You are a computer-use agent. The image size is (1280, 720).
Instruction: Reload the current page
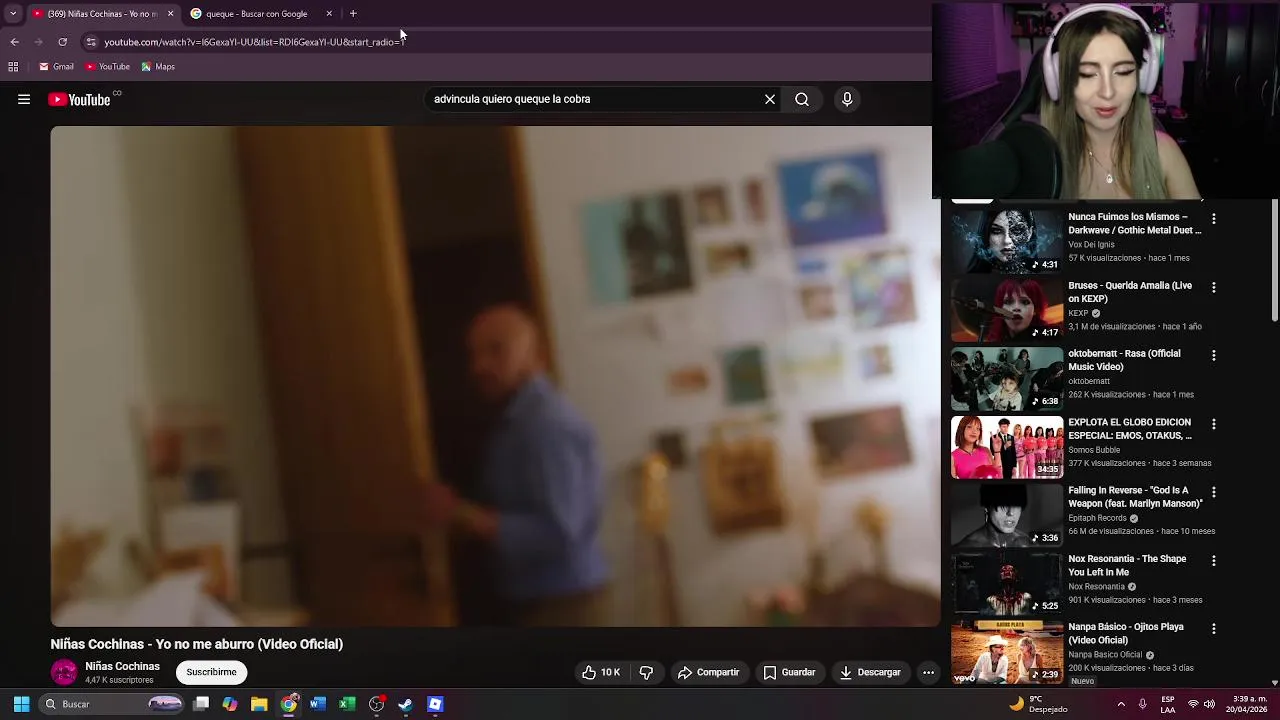[62, 42]
